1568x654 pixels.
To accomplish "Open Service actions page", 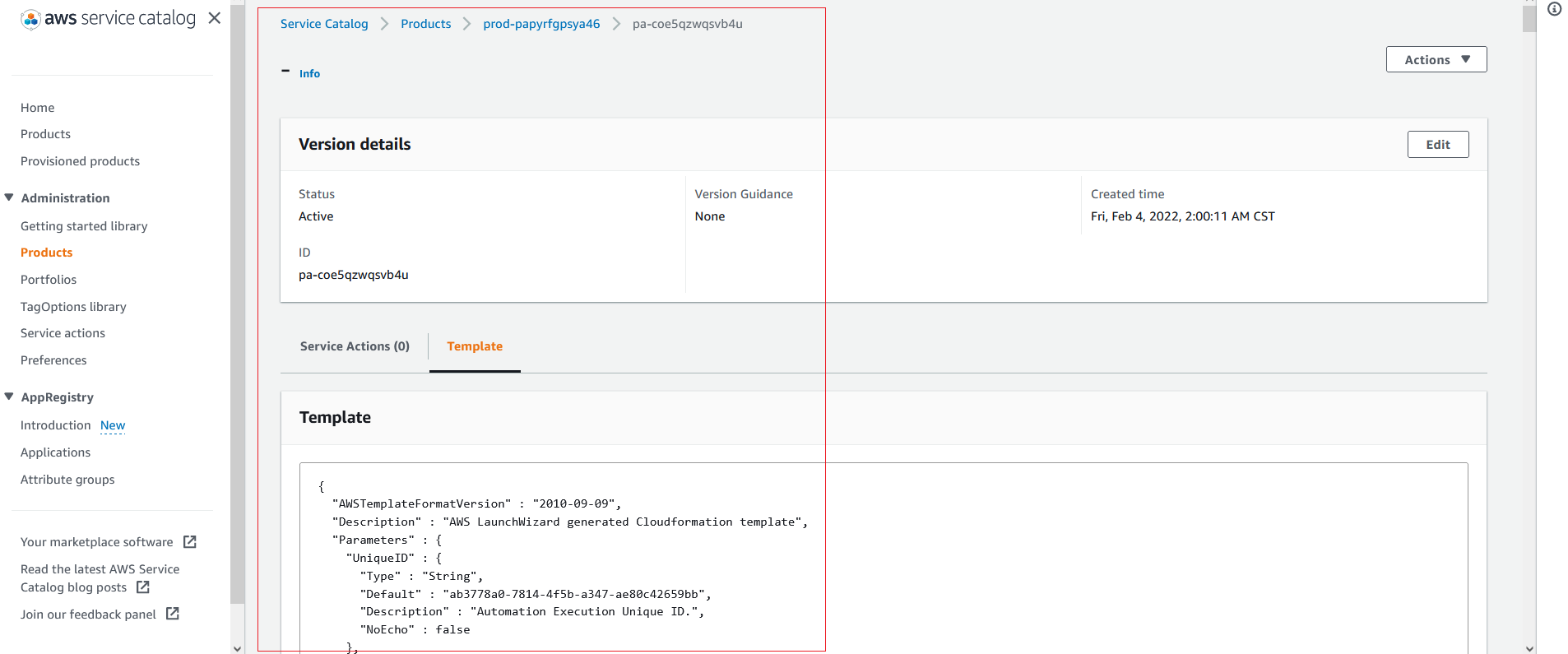I will pos(63,333).
